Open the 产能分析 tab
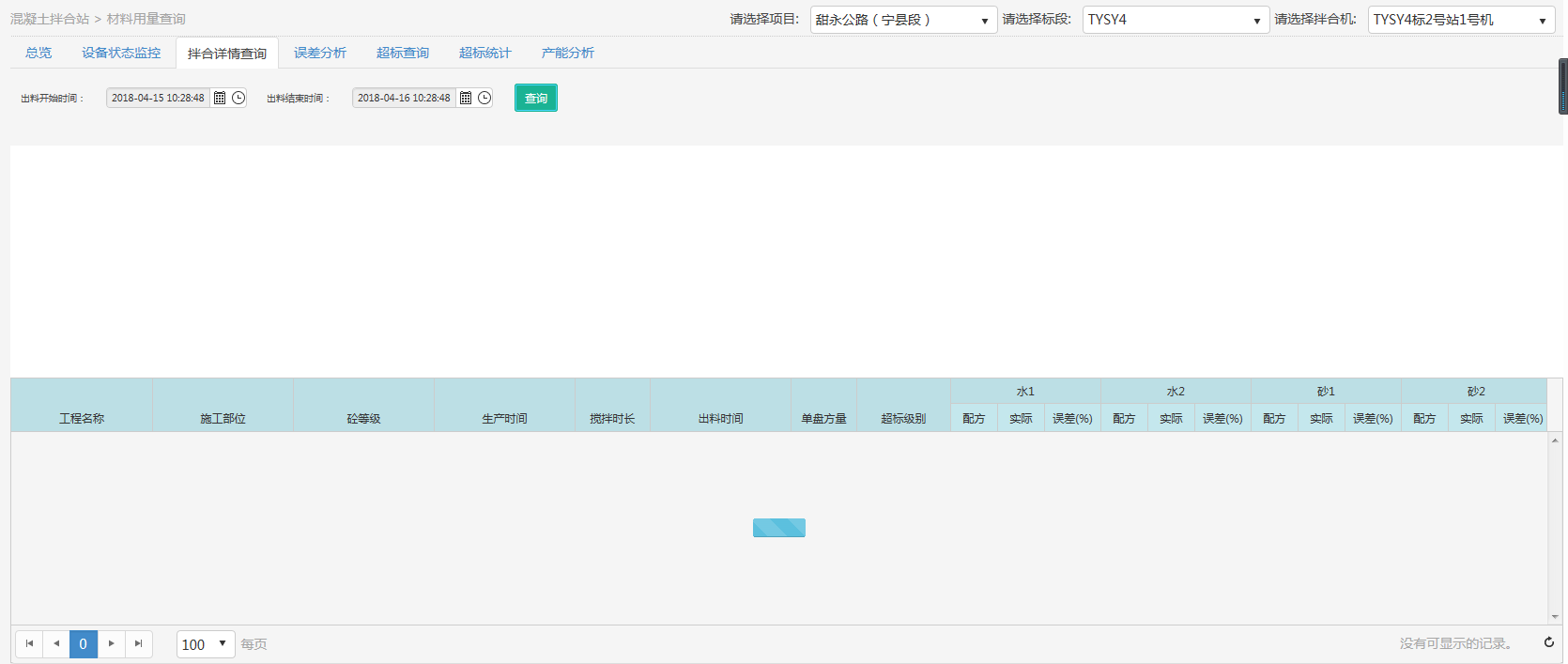Viewport: 1568px width, 664px height. [x=568, y=53]
